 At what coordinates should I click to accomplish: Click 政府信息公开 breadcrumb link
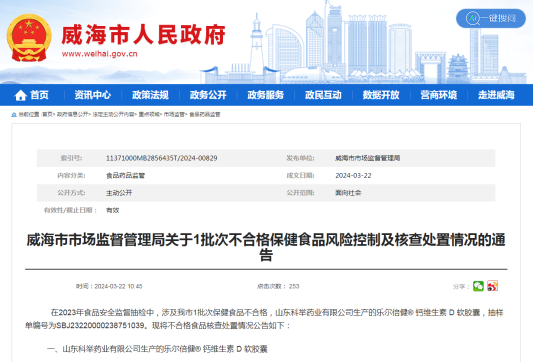(x=72, y=115)
